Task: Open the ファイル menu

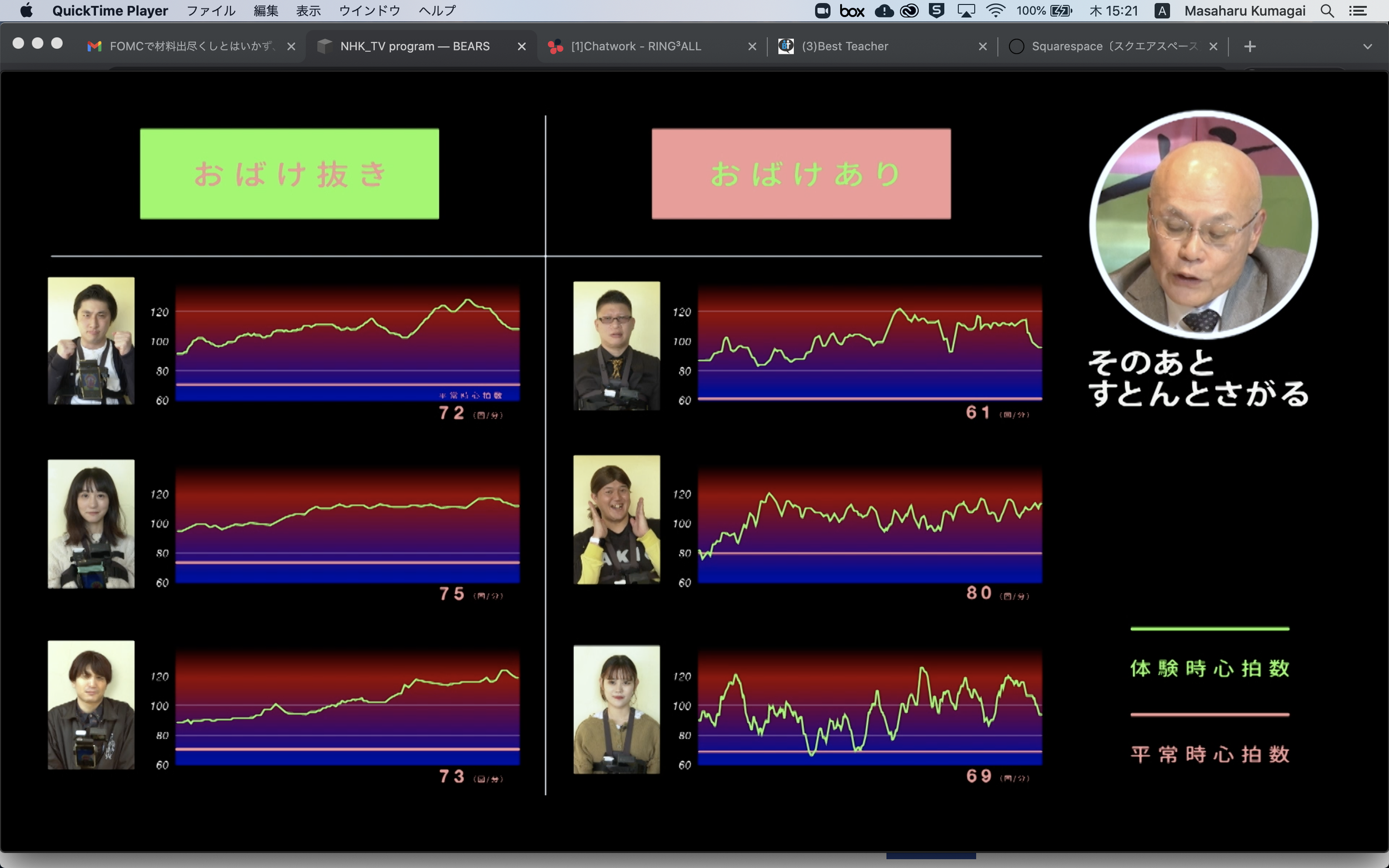Action: click(211, 11)
